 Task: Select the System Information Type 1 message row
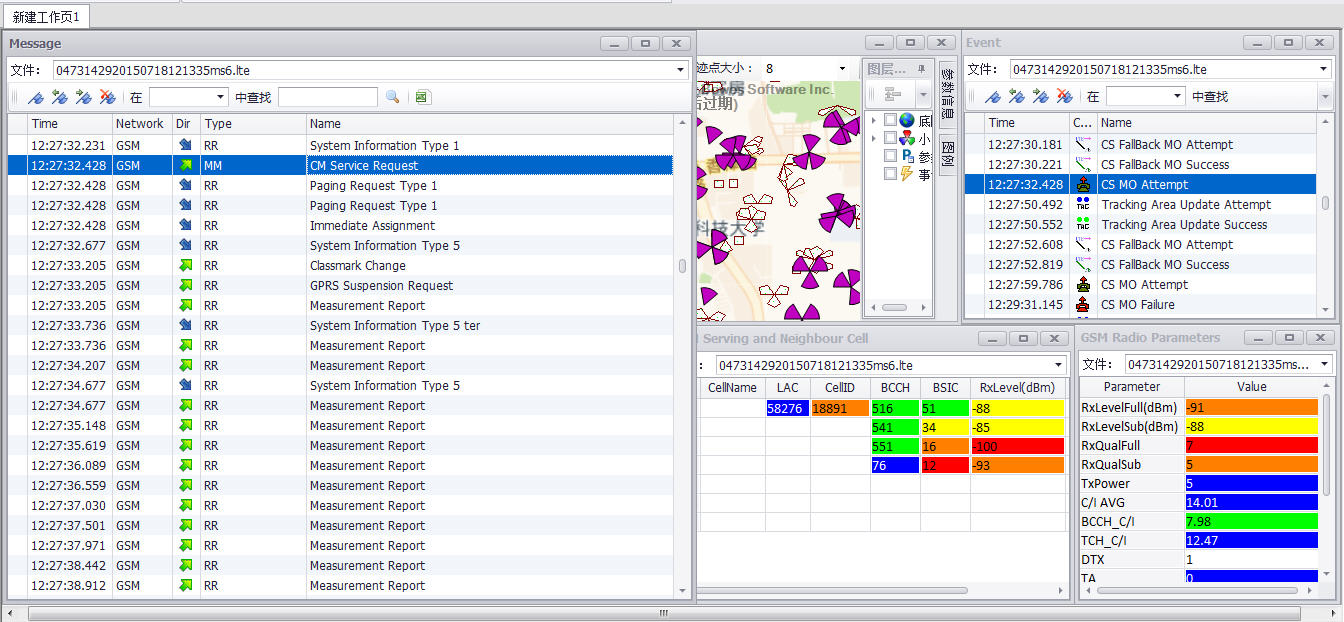[341, 146]
